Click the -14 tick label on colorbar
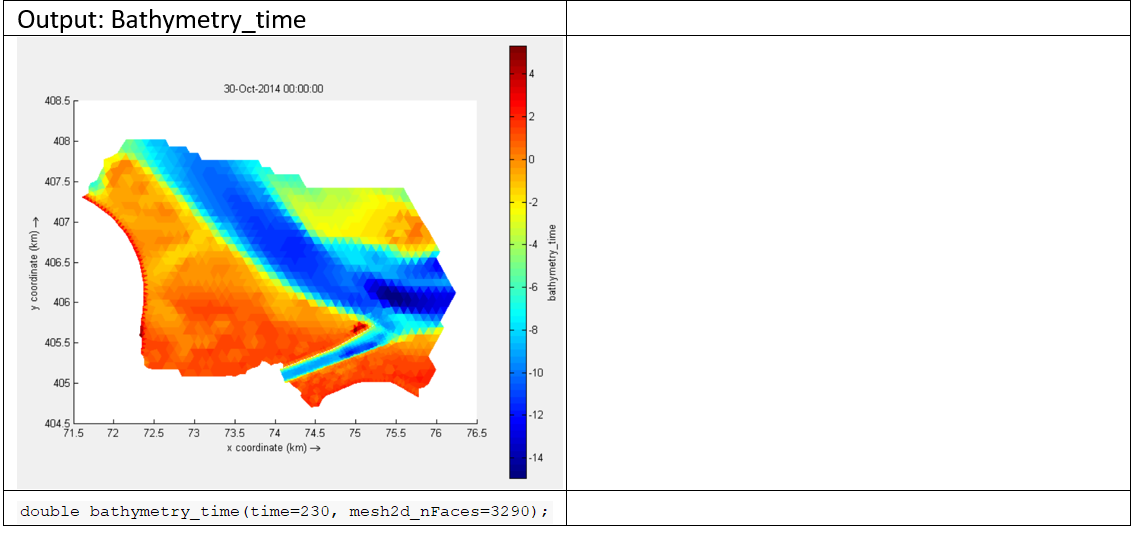 coord(534,457)
